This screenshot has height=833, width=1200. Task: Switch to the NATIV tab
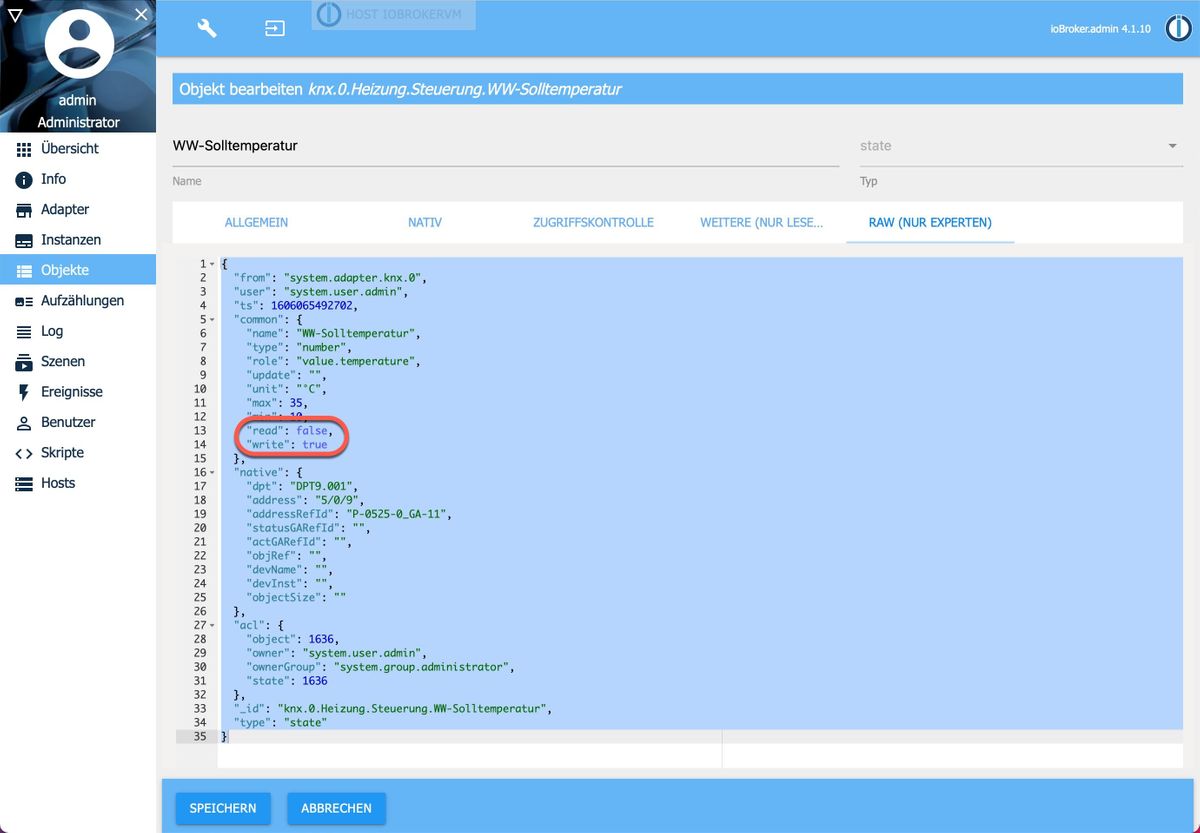pyautogui.click(x=425, y=222)
